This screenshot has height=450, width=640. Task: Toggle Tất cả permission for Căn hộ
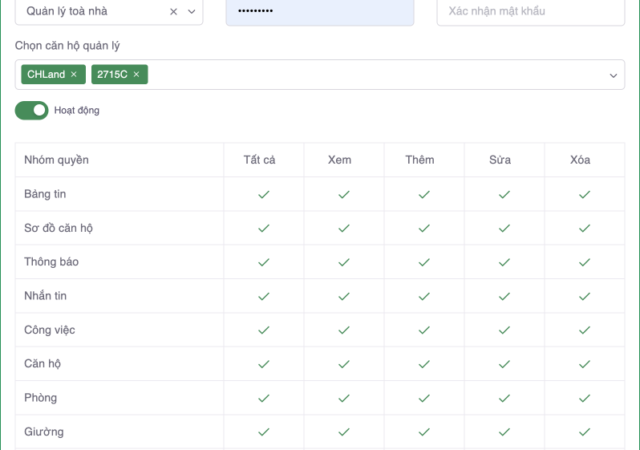(x=264, y=364)
